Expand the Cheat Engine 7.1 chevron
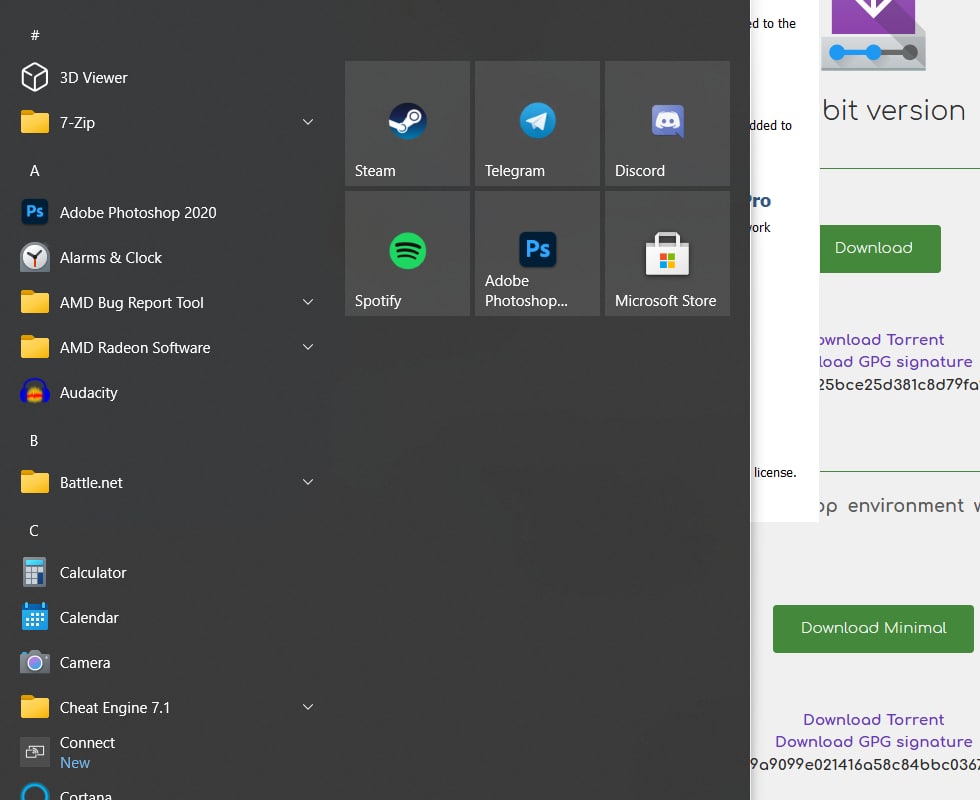The height and width of the screenshot is (800, 980). (308, 707)
